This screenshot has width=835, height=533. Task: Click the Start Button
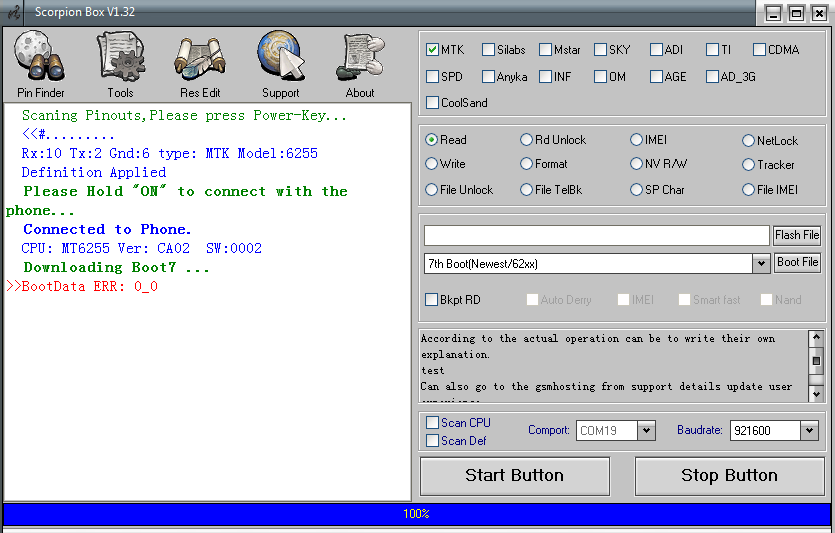(x=514, y=475)
